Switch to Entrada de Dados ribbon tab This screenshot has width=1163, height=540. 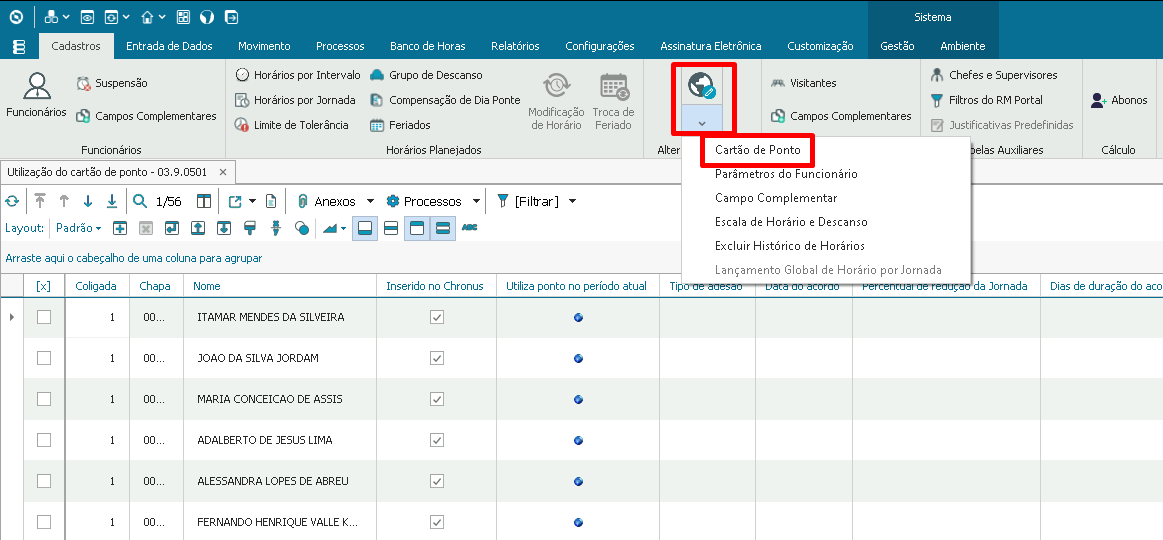pyautogui.click(x=169, y=46)
